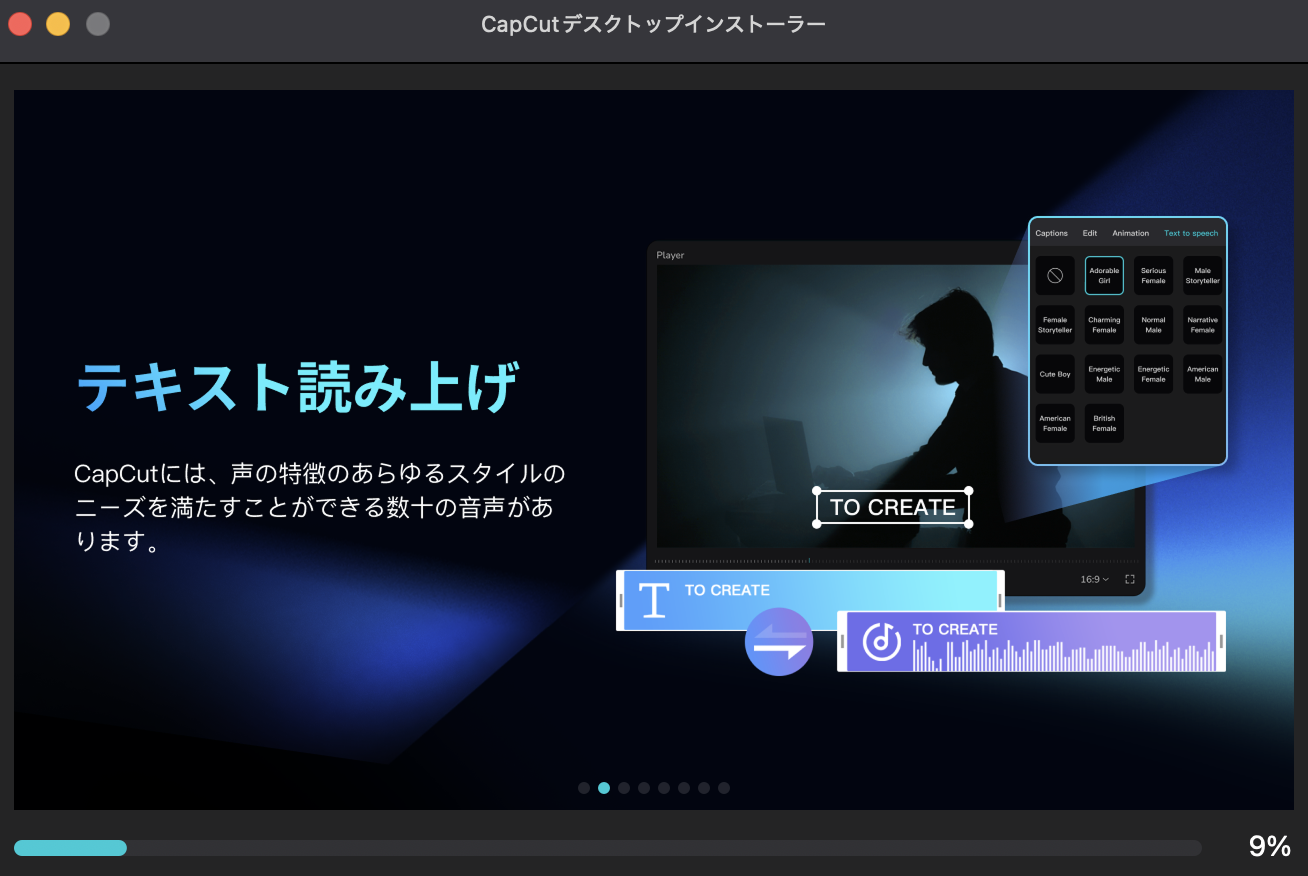Go to the eighth slide indicator dot
Image resolution: width=1308 pixels, height=876 pixels.
(x=724, y=788)
